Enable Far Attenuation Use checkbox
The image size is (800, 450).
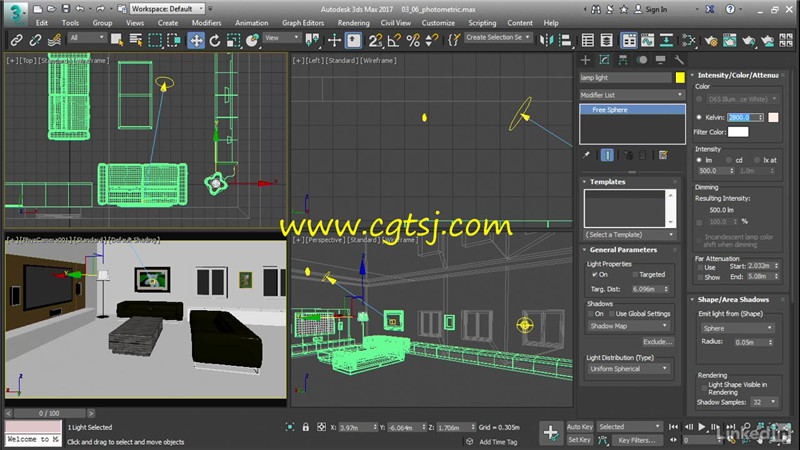[x=700, y=267]
